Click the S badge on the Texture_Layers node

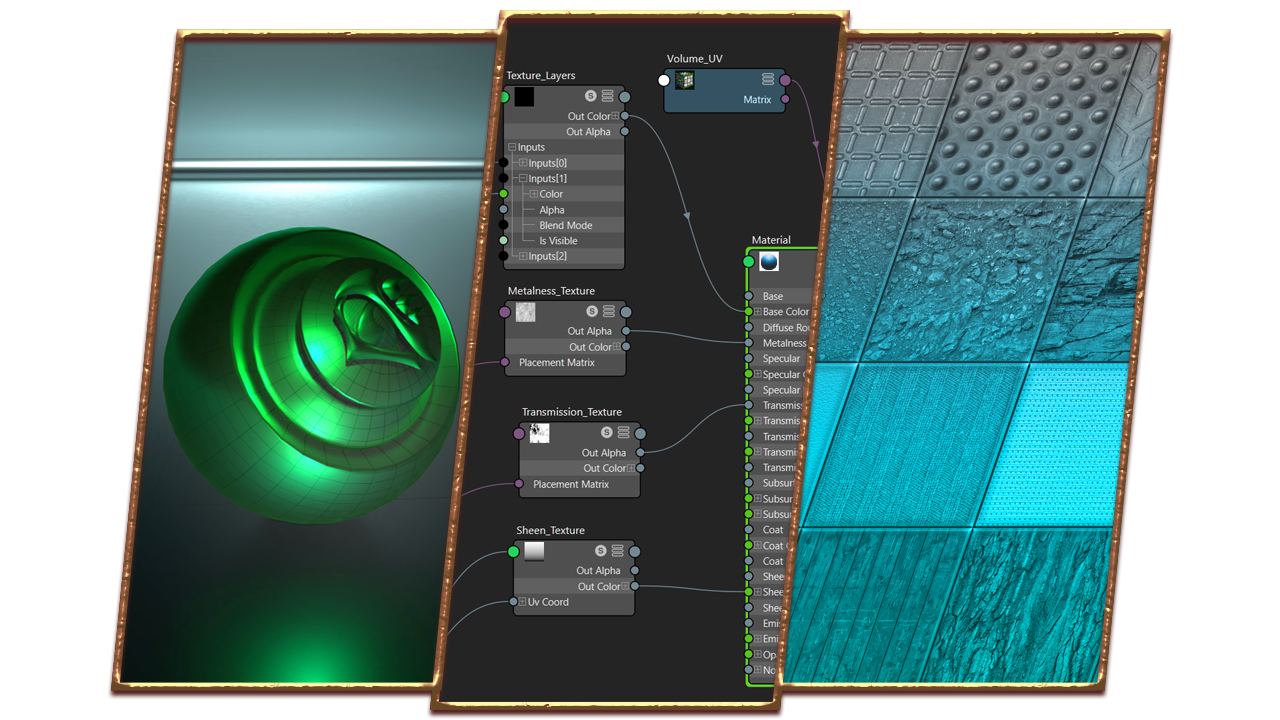pos(590,97)
